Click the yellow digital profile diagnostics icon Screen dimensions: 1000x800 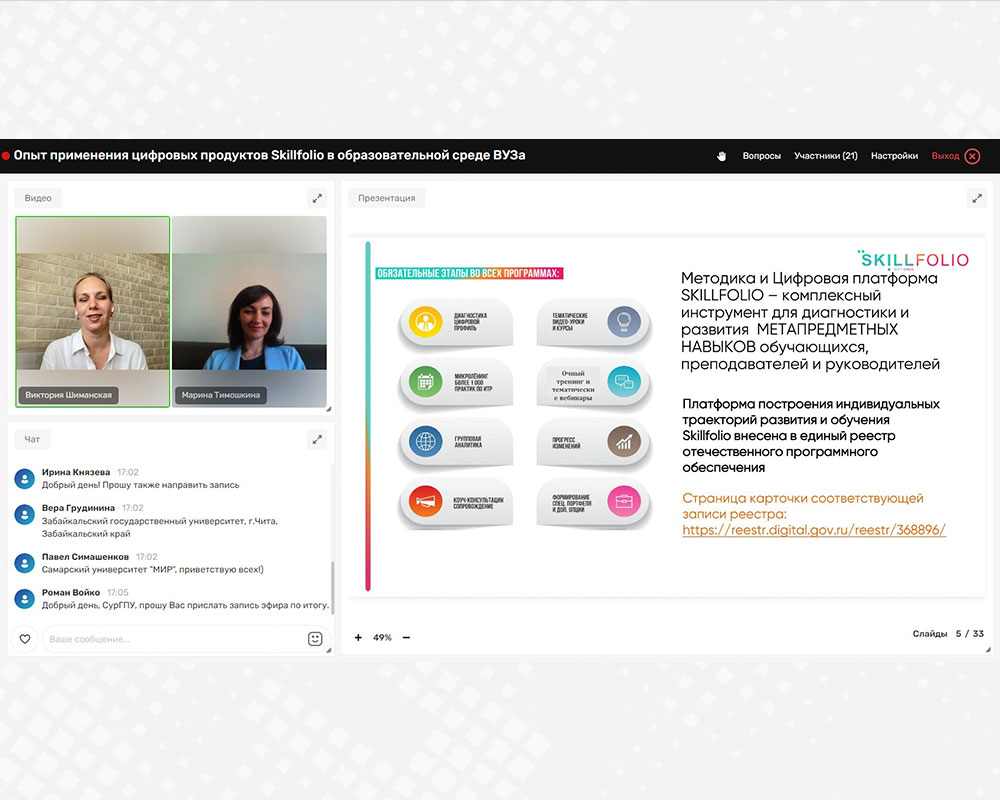click(x=425, y=322)
